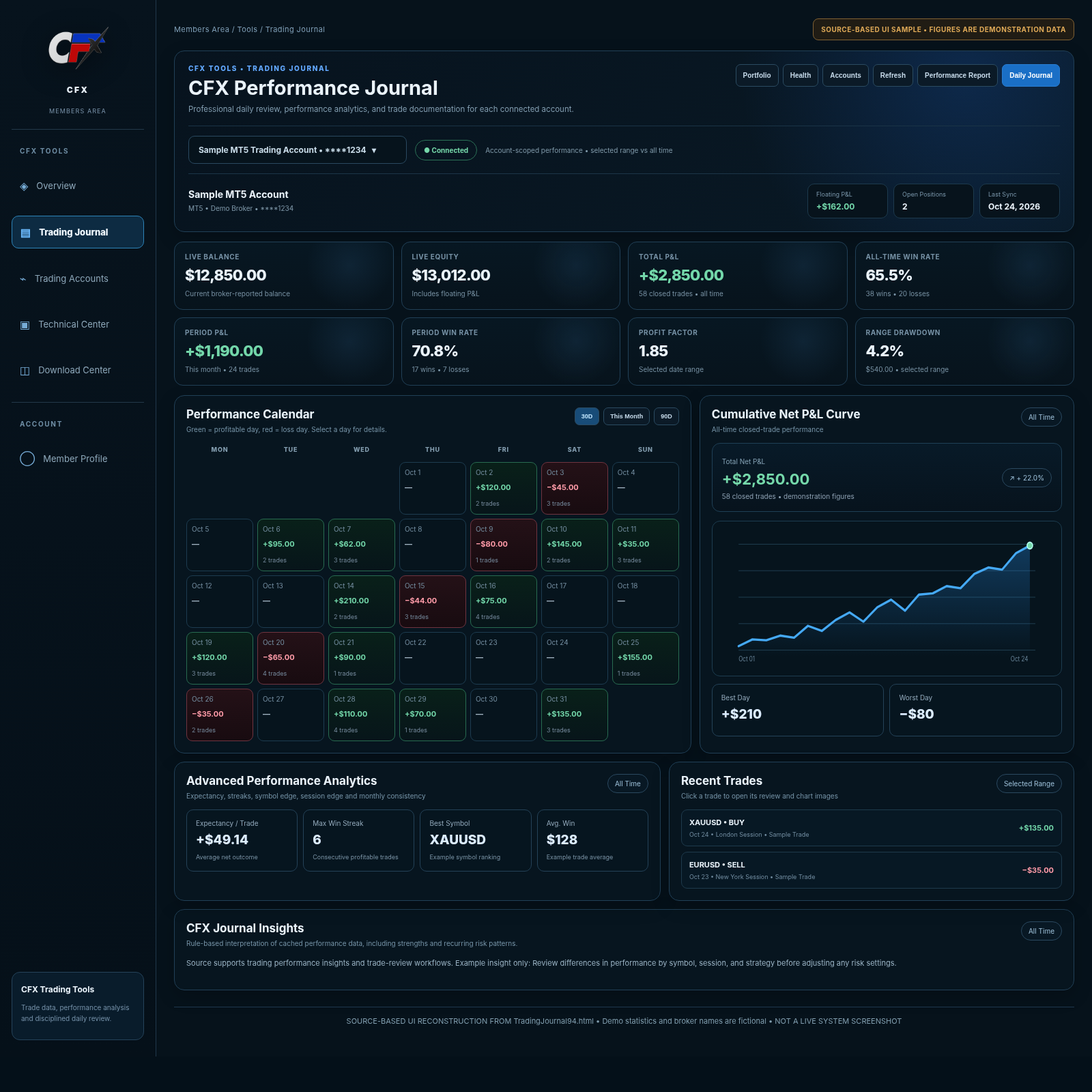1092x1092 pixels.
Task: Open the Performance Report tab
Action: [958, 76]
